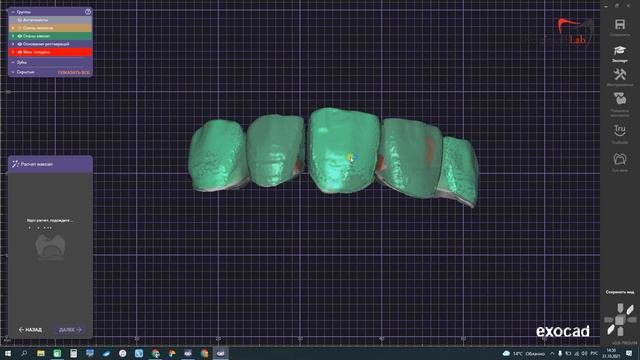Click the ДАЛЕЕ next button
Image resolution: width=640 pixels, height=360 pixels.
[70, 329]
